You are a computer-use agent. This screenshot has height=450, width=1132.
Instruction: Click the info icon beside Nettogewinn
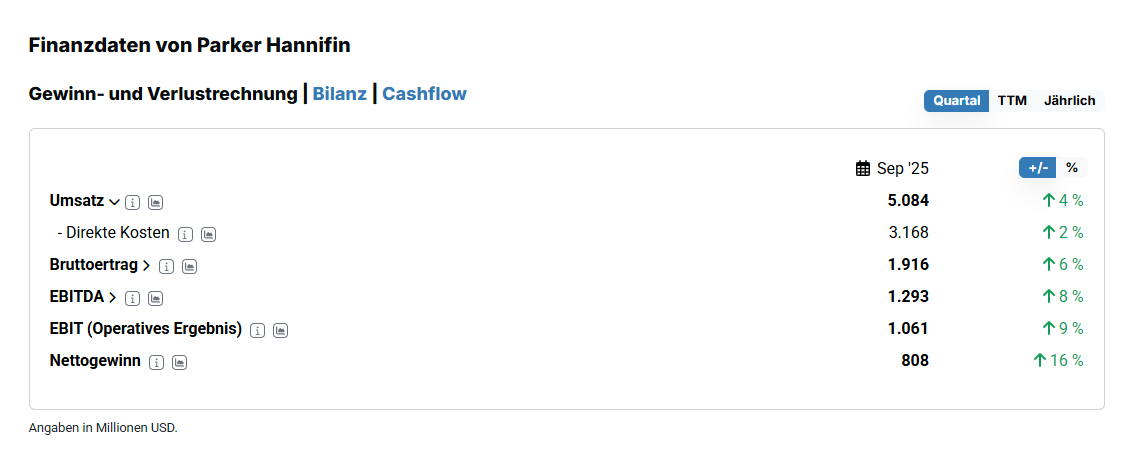tap(156, 362)
